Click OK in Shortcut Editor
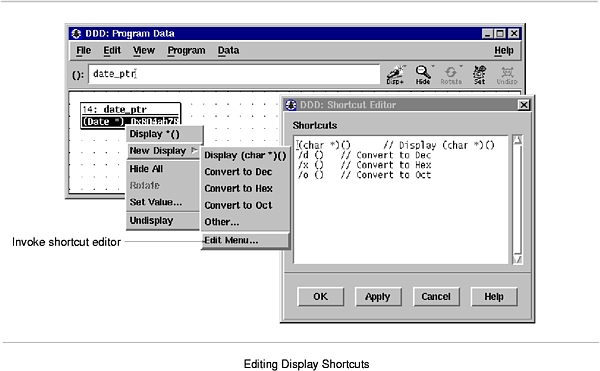Image resolution: width=600 pixels, height=371 pixels. [x=320, y=297]
